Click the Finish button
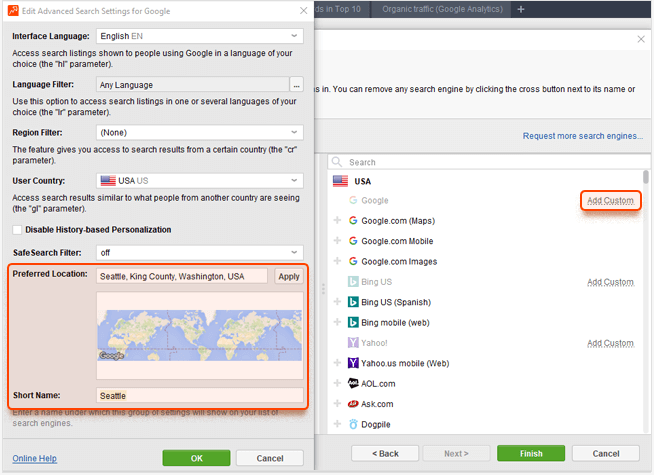Image resolution: width=654 pixels, height=475 pixels. [531, 453]
